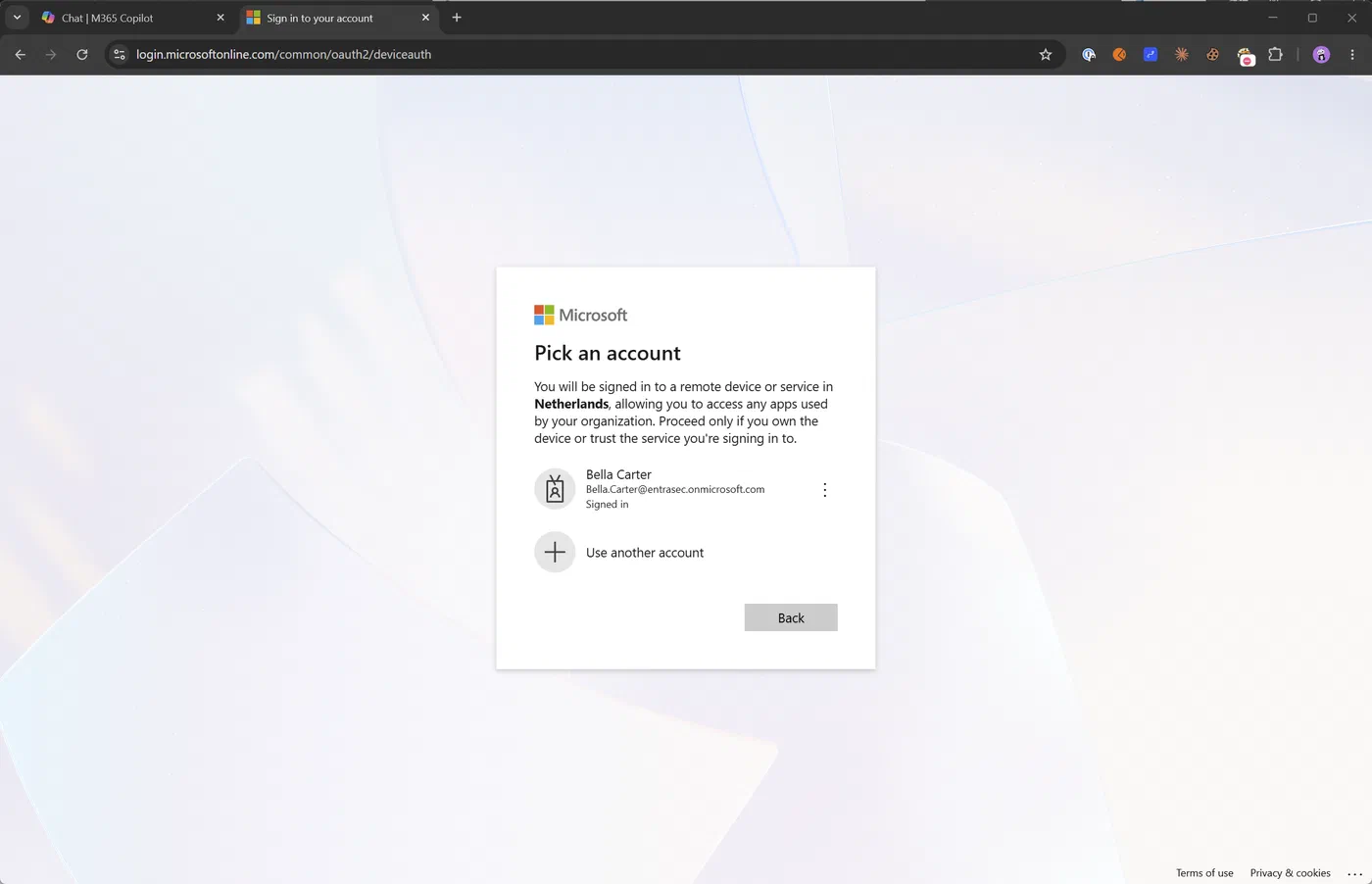Open options menu for Bella Carter account
This screenshot has height=884, width=1372.
(824, 490)
